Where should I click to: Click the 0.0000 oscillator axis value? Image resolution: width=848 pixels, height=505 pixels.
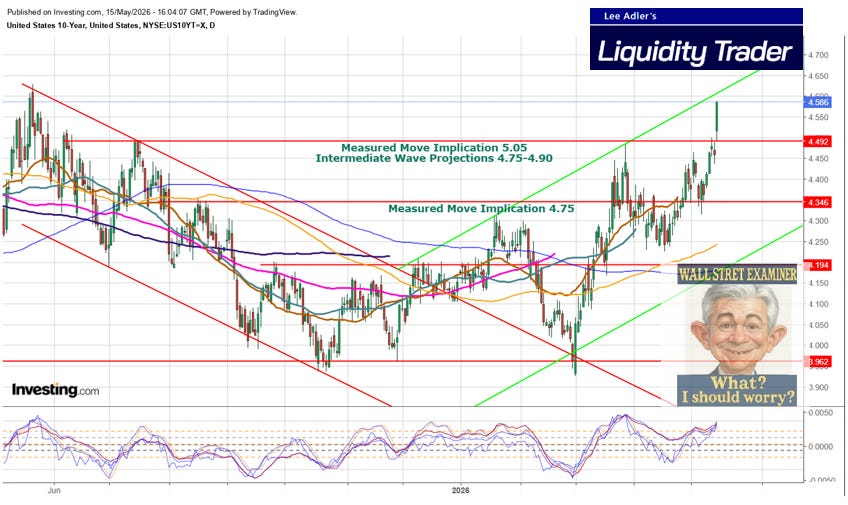820,447
